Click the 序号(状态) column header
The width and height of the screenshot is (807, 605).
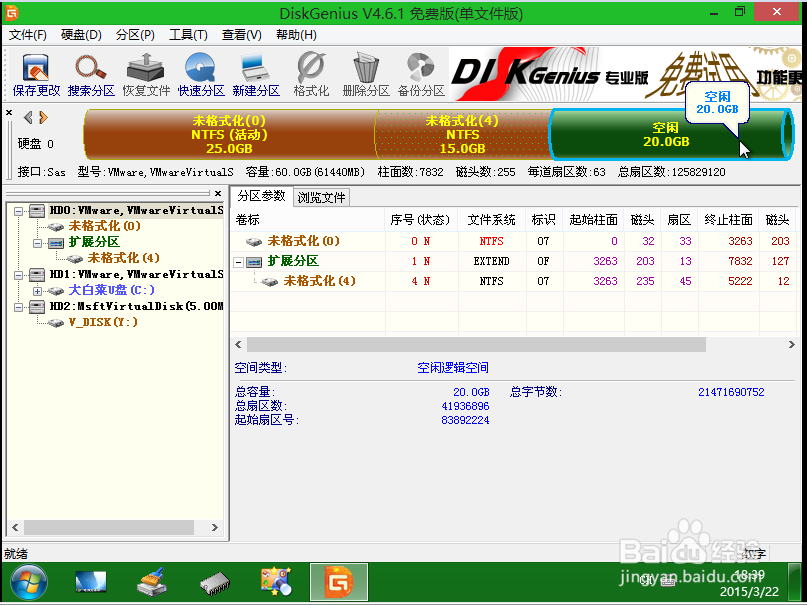point(420,220)
